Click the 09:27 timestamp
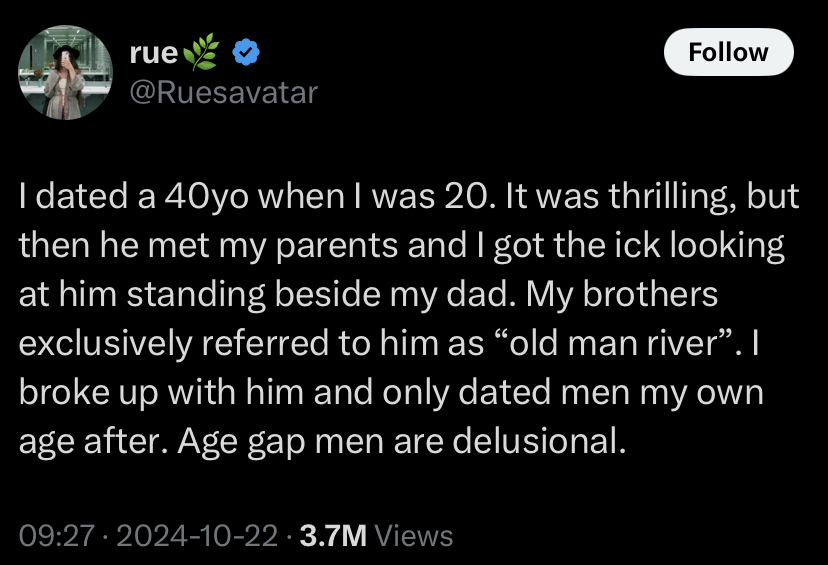The height and width of the screenshot is (565, 828). 57,535
